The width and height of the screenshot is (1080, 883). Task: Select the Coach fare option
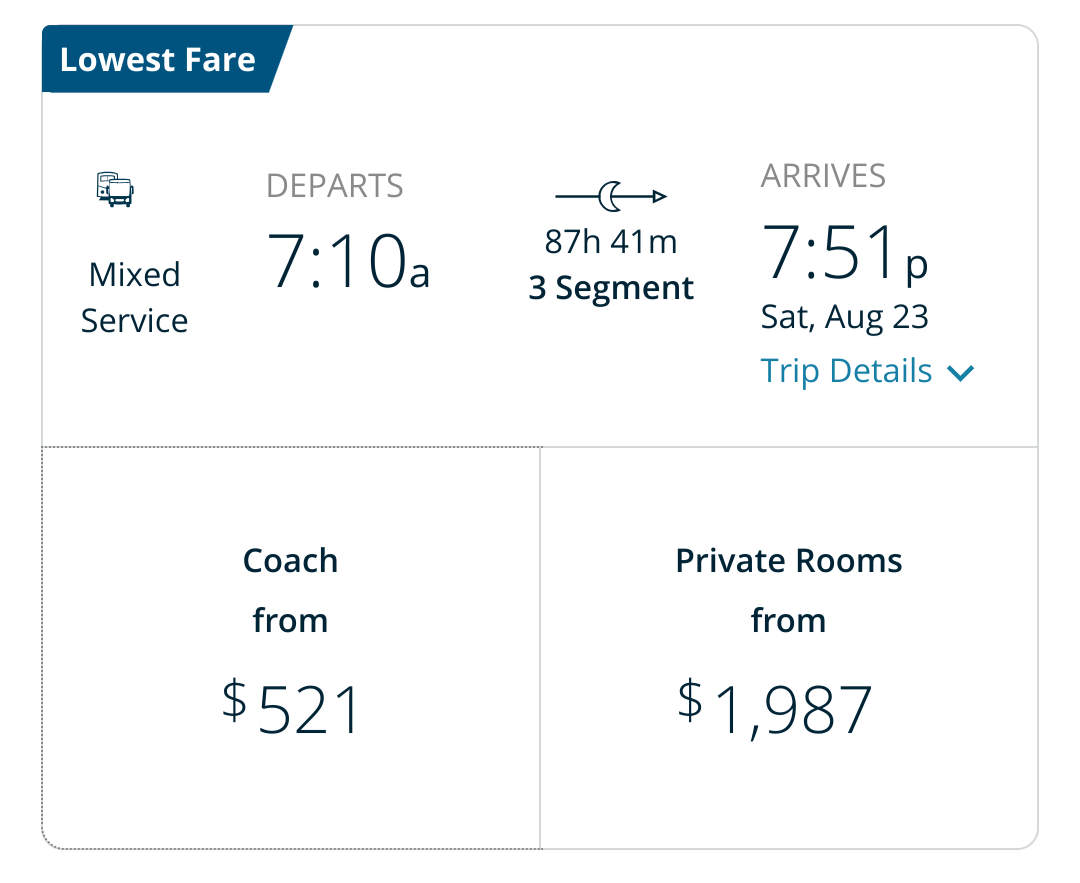291,648
